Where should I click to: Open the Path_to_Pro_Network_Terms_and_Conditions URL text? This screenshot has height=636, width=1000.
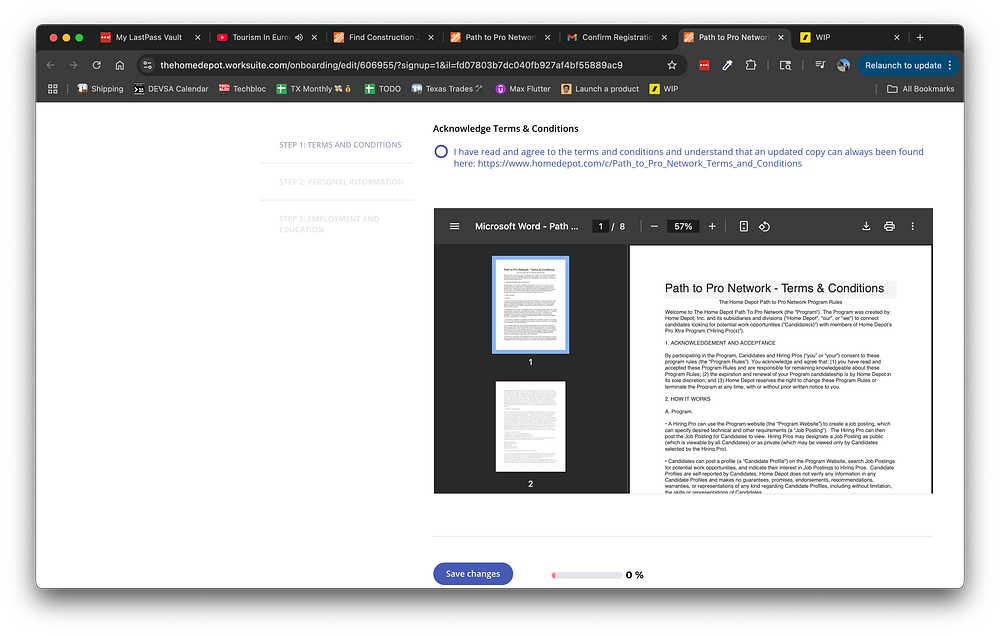pos(640,164)
